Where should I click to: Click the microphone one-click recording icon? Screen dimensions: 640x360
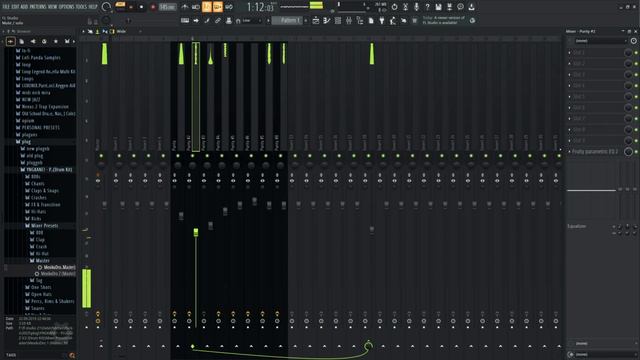[416, 7]
